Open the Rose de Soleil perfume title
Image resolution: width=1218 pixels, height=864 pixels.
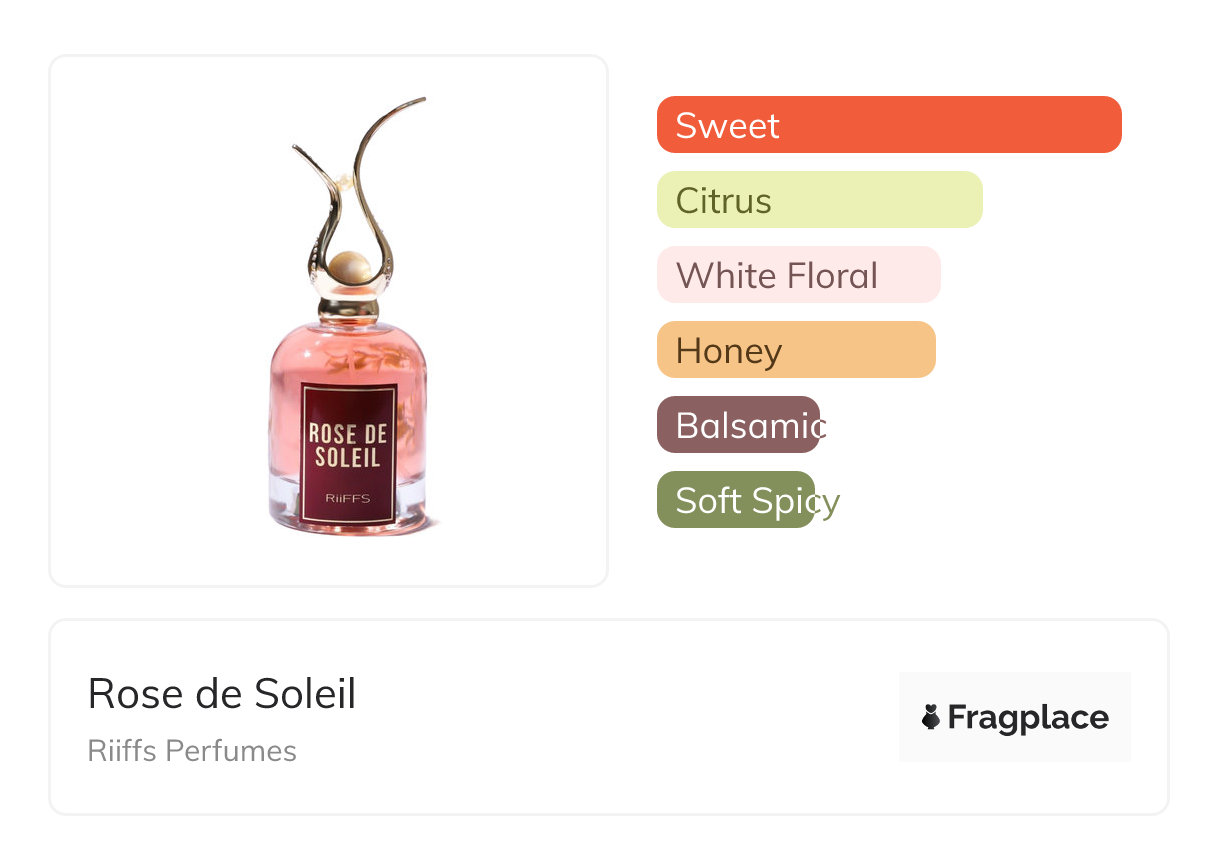[x=222, y=694]
